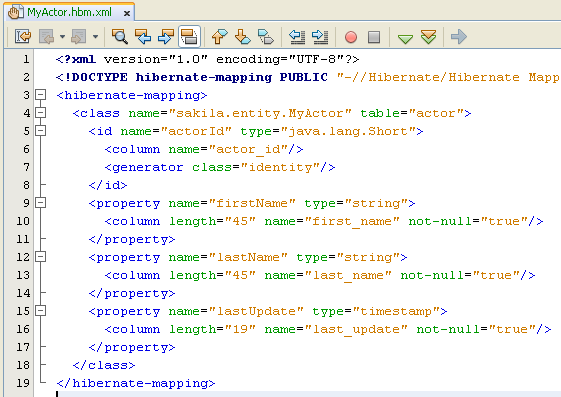Image resolution: width=561 pixels, height=397 pixels.
Task: Click the "firstName" property name value
Action: (252, 203)
